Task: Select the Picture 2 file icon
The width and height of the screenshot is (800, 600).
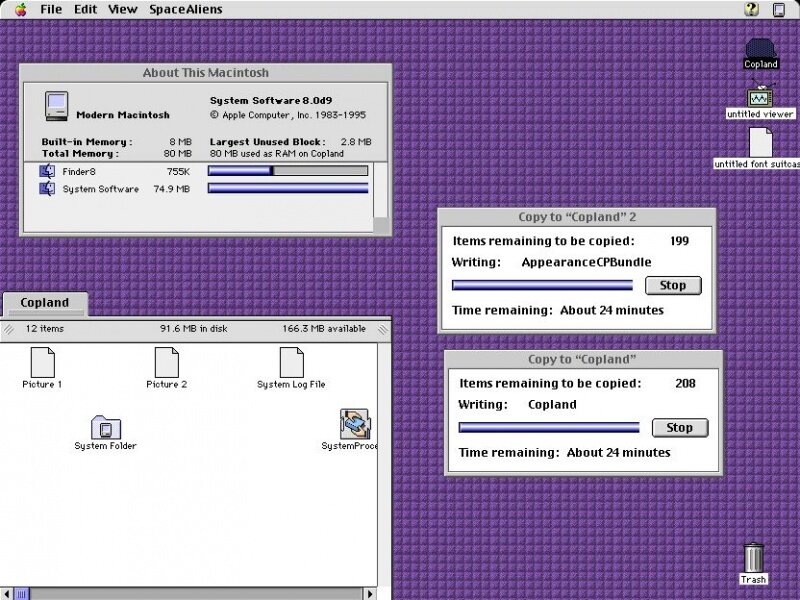Action: tap(166, 362)
